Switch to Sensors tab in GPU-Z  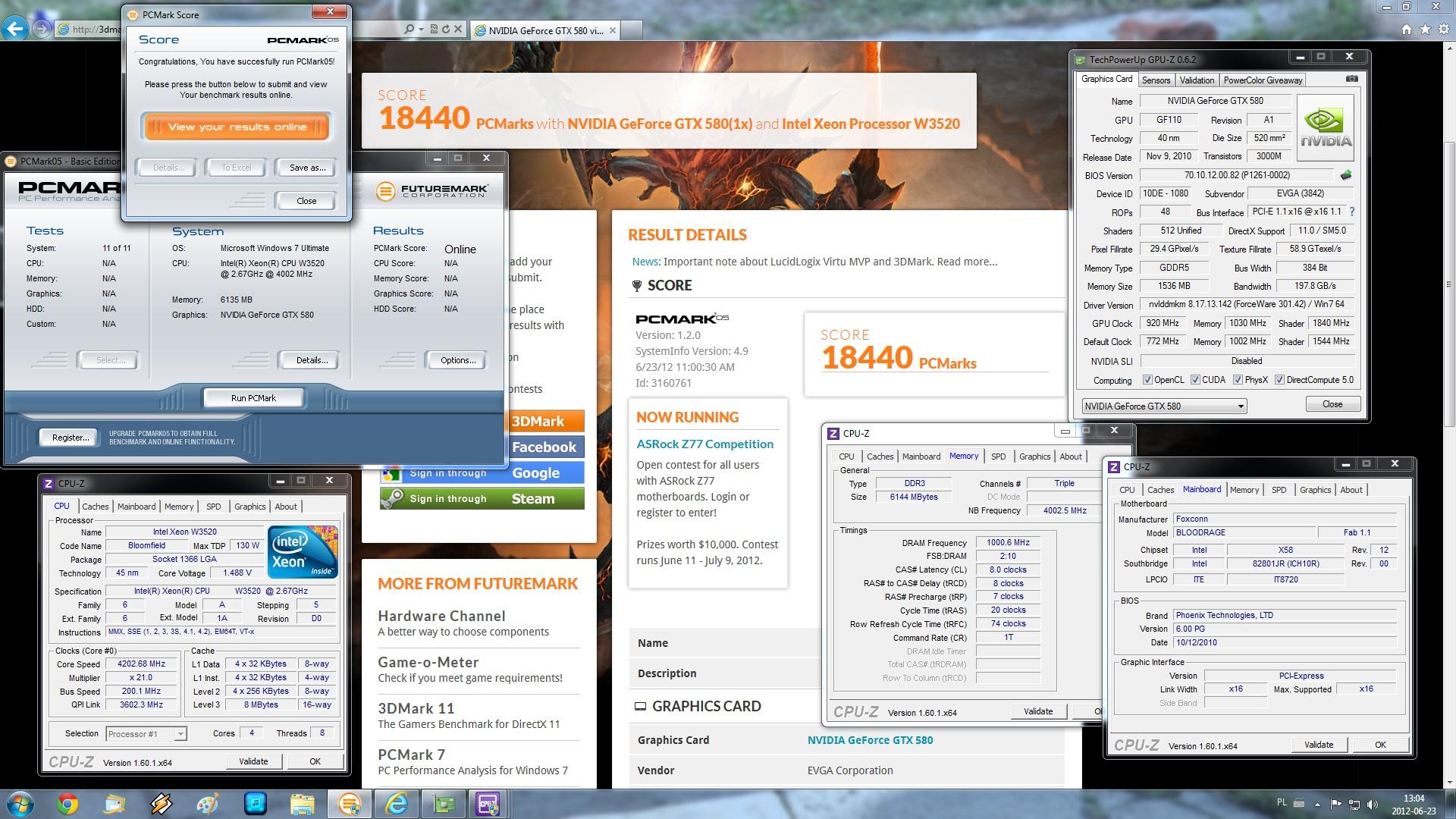coord(1156,80)
